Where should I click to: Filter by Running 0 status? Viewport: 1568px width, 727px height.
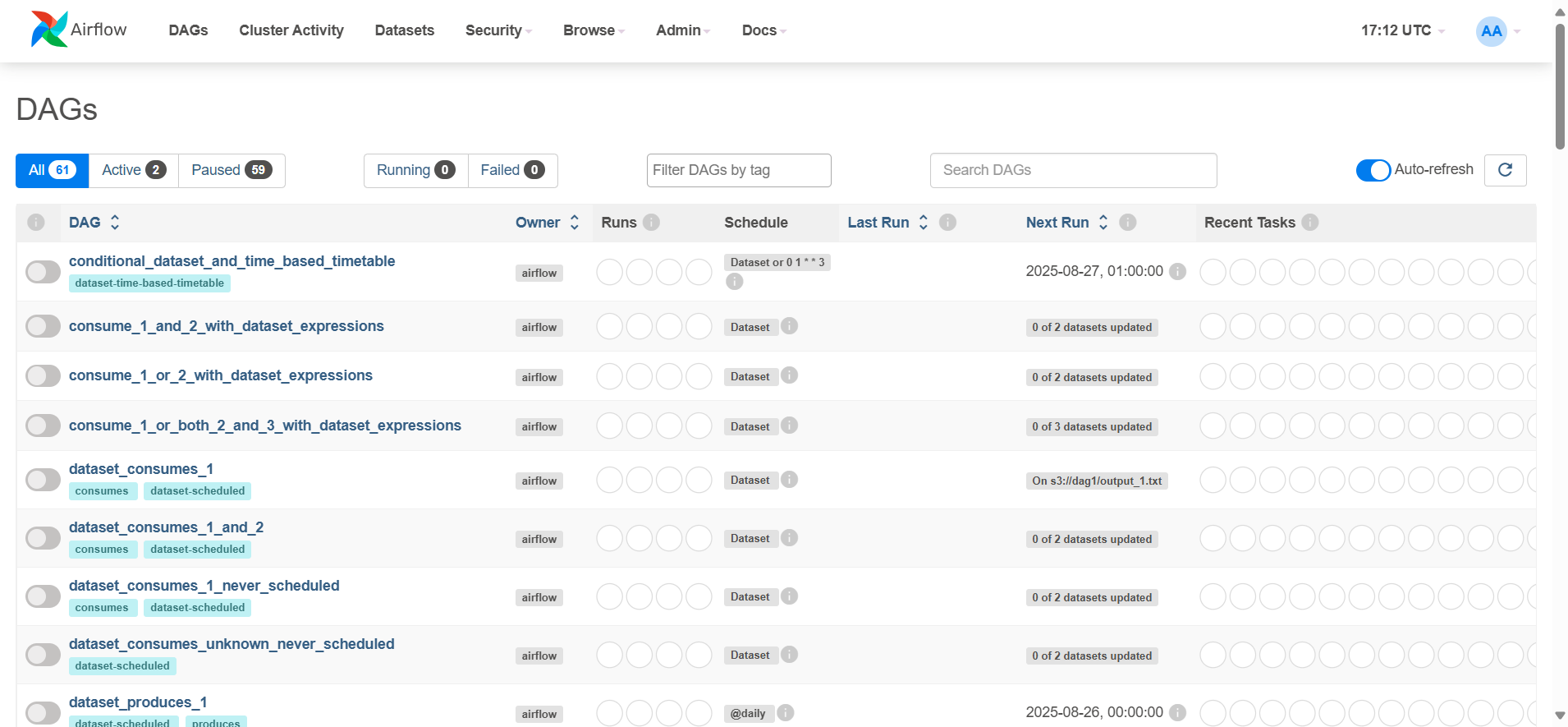click(x=415, y=170)
